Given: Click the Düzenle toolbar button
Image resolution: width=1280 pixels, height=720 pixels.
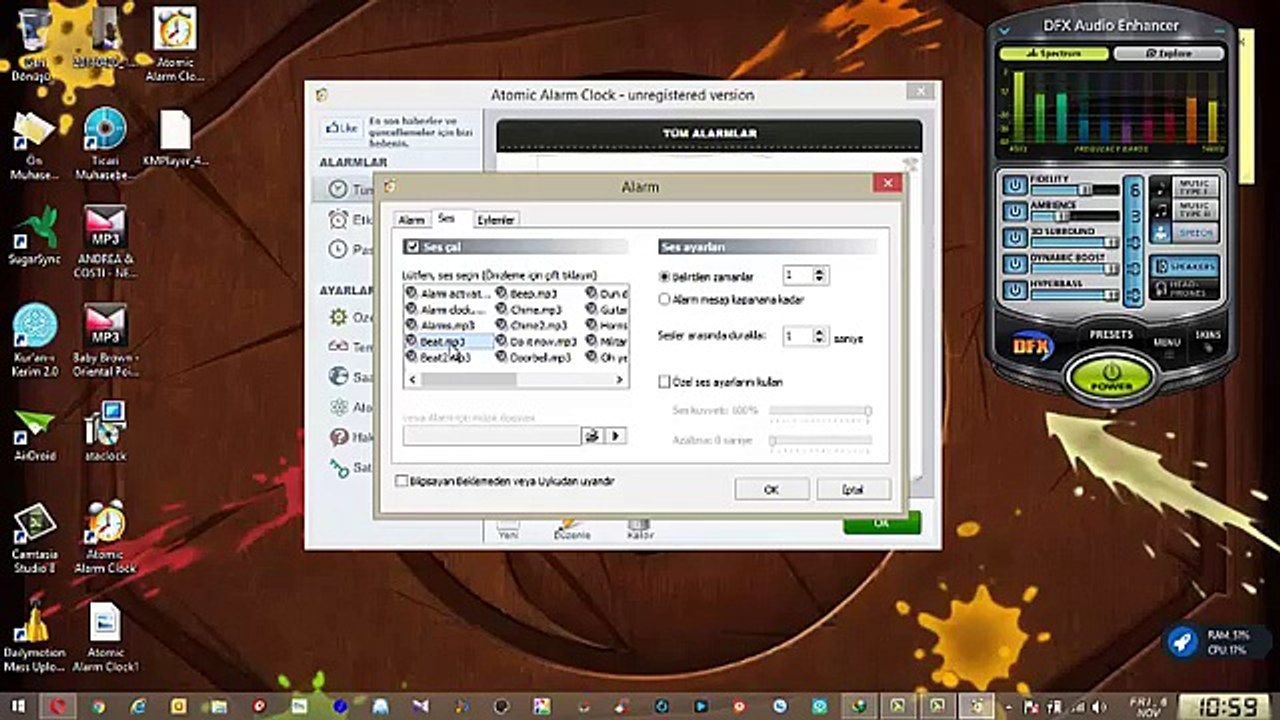Looking at the screenshot, I should 572,528.
